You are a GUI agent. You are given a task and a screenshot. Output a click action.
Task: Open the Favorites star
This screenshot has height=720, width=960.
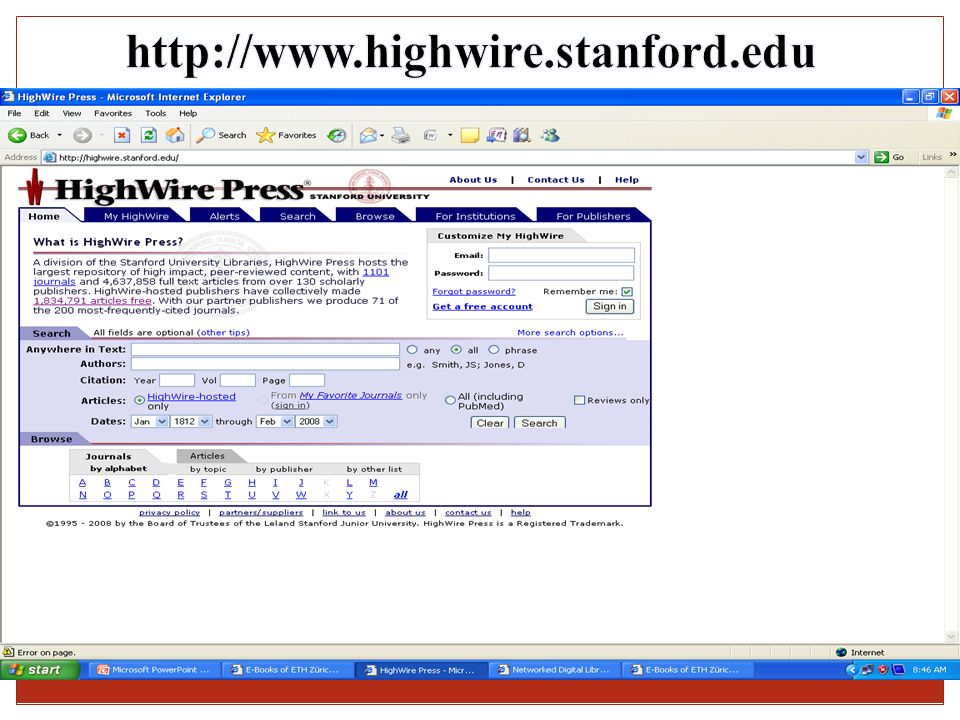265,135
